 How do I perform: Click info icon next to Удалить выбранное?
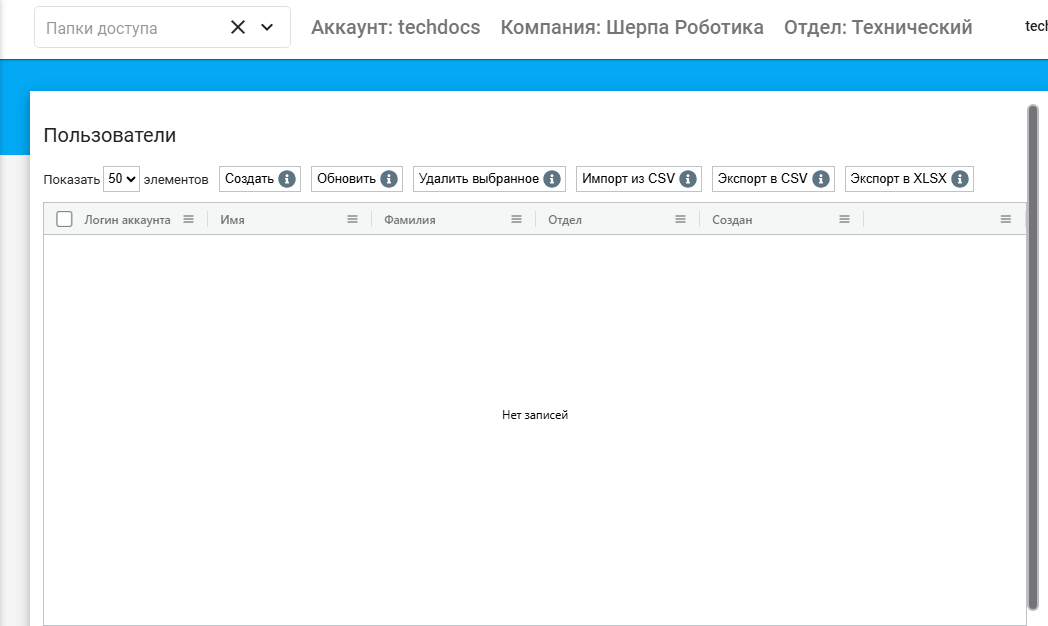click(552, 179)
